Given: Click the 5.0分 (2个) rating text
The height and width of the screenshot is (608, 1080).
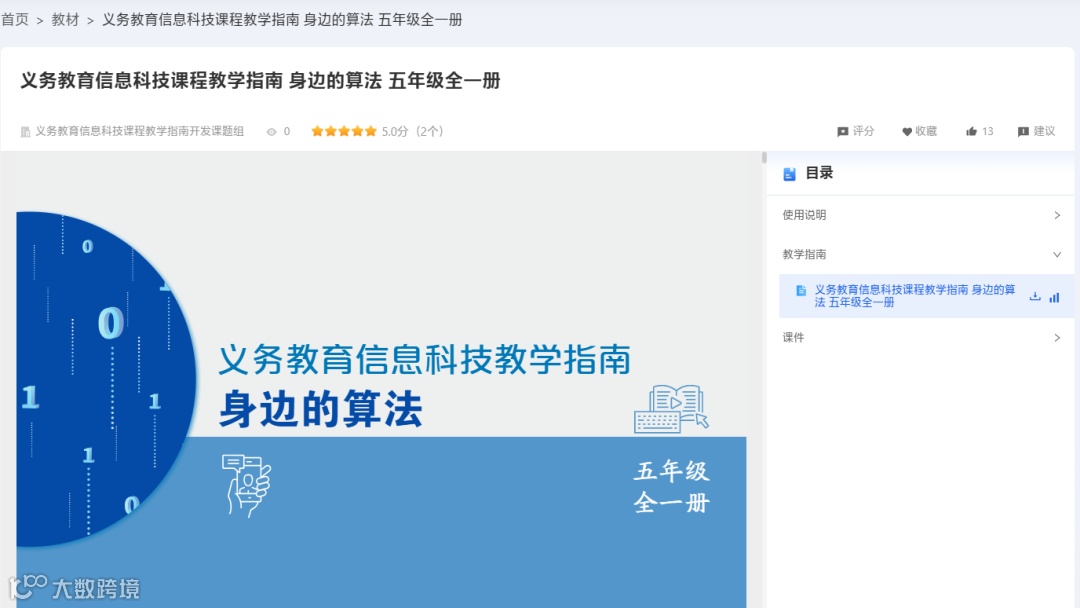Looking at the screenshot, I should [413, 131].
